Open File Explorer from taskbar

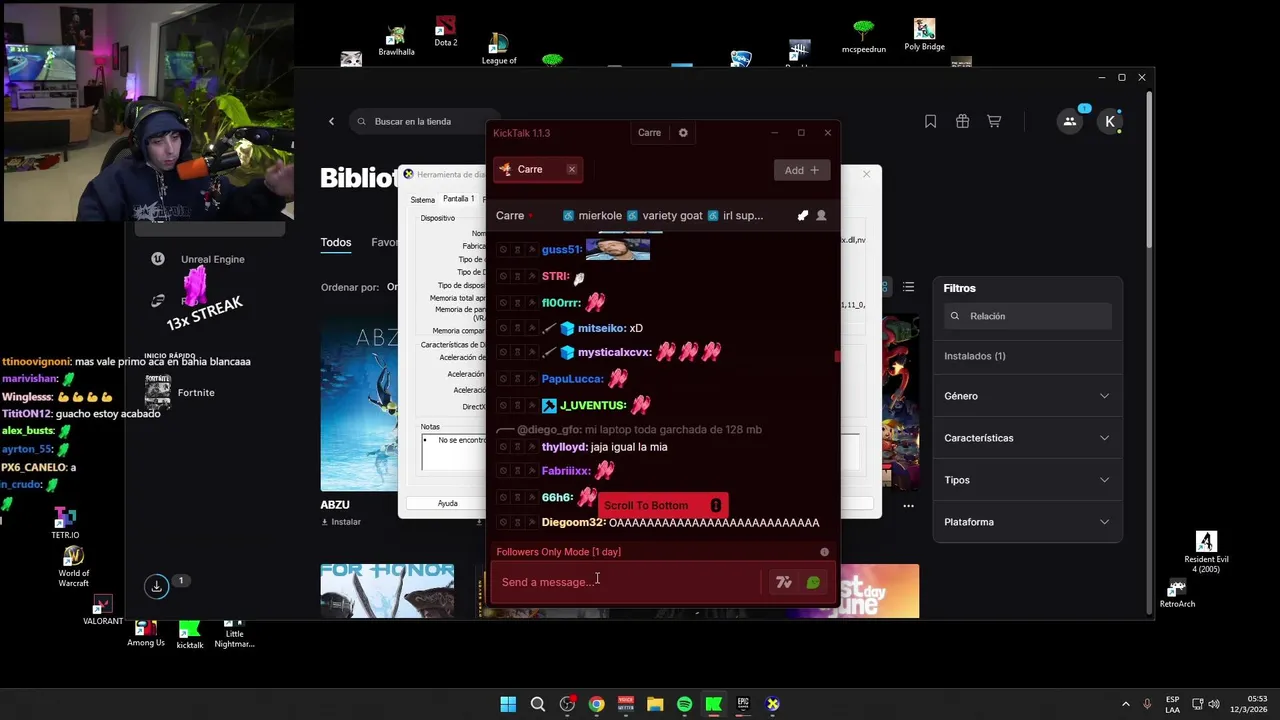pyautogui.click(x=655, y=704)
